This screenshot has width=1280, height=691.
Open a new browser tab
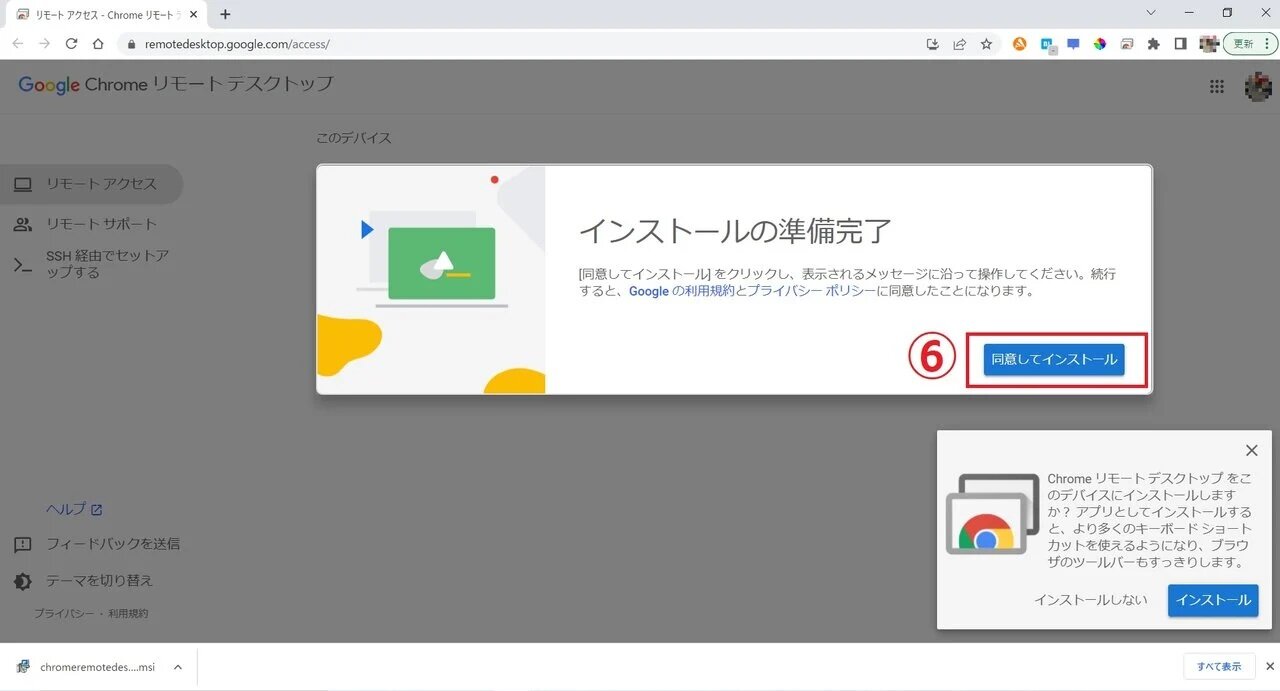pyautogui.click(x=225, y=14)
